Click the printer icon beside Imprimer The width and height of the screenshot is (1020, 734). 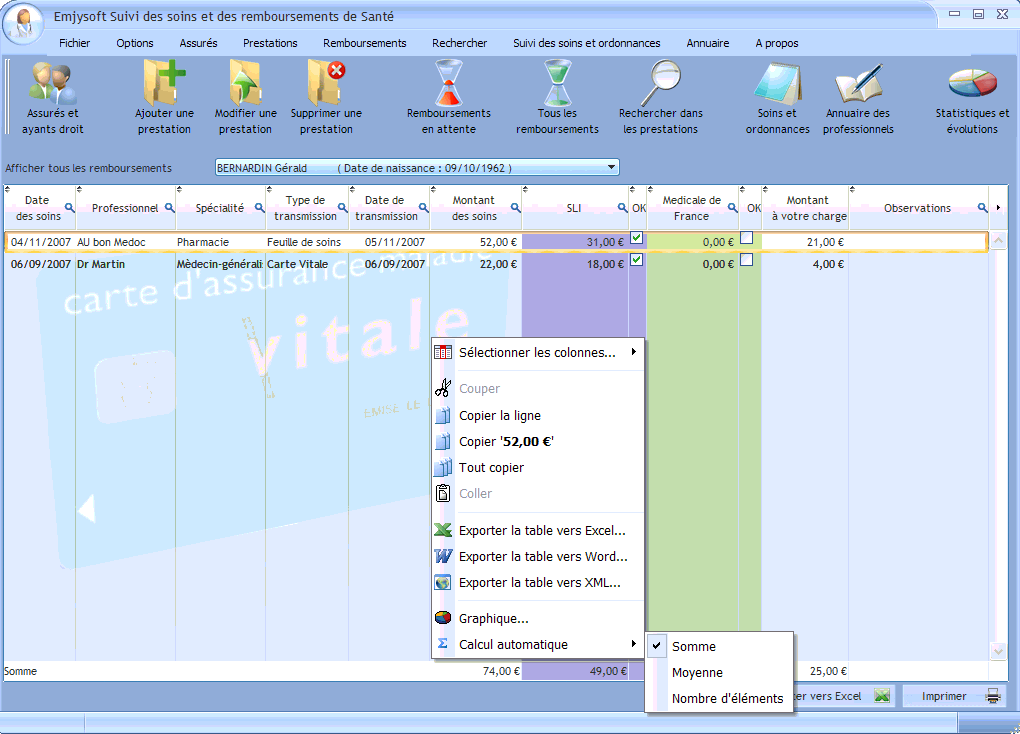pos(993,696)
